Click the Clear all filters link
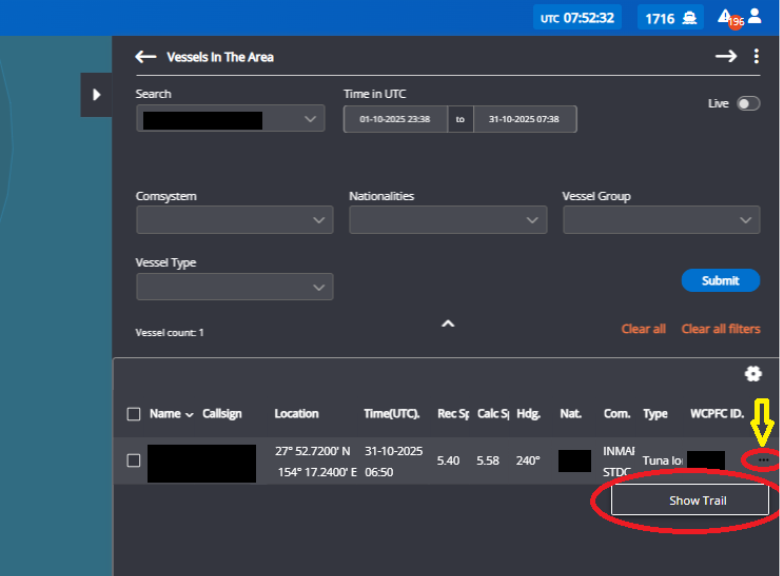This screenshot has width=780, height=576. tap(720, 329)
